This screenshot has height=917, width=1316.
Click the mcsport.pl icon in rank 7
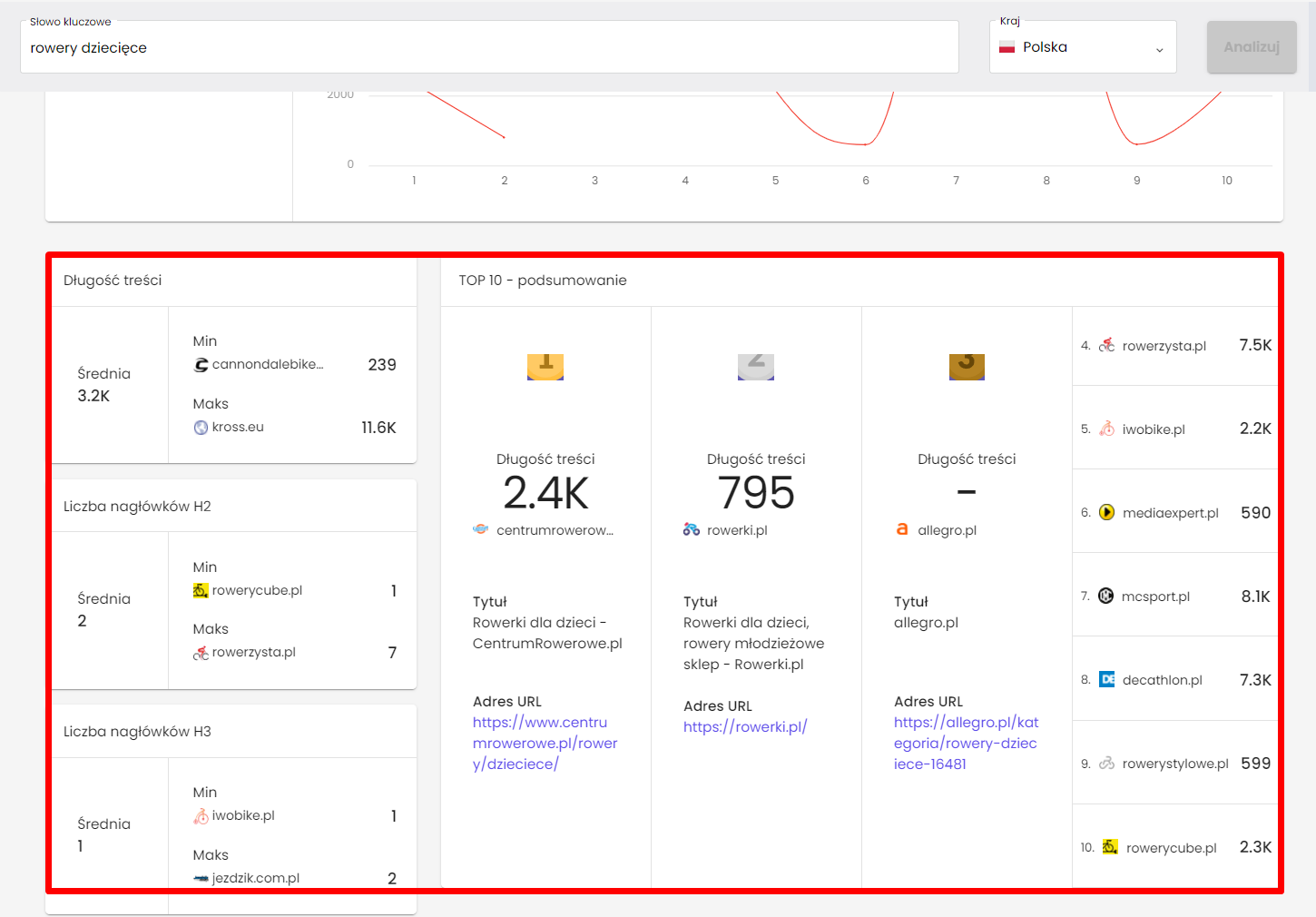click(x=1106, y=596)
